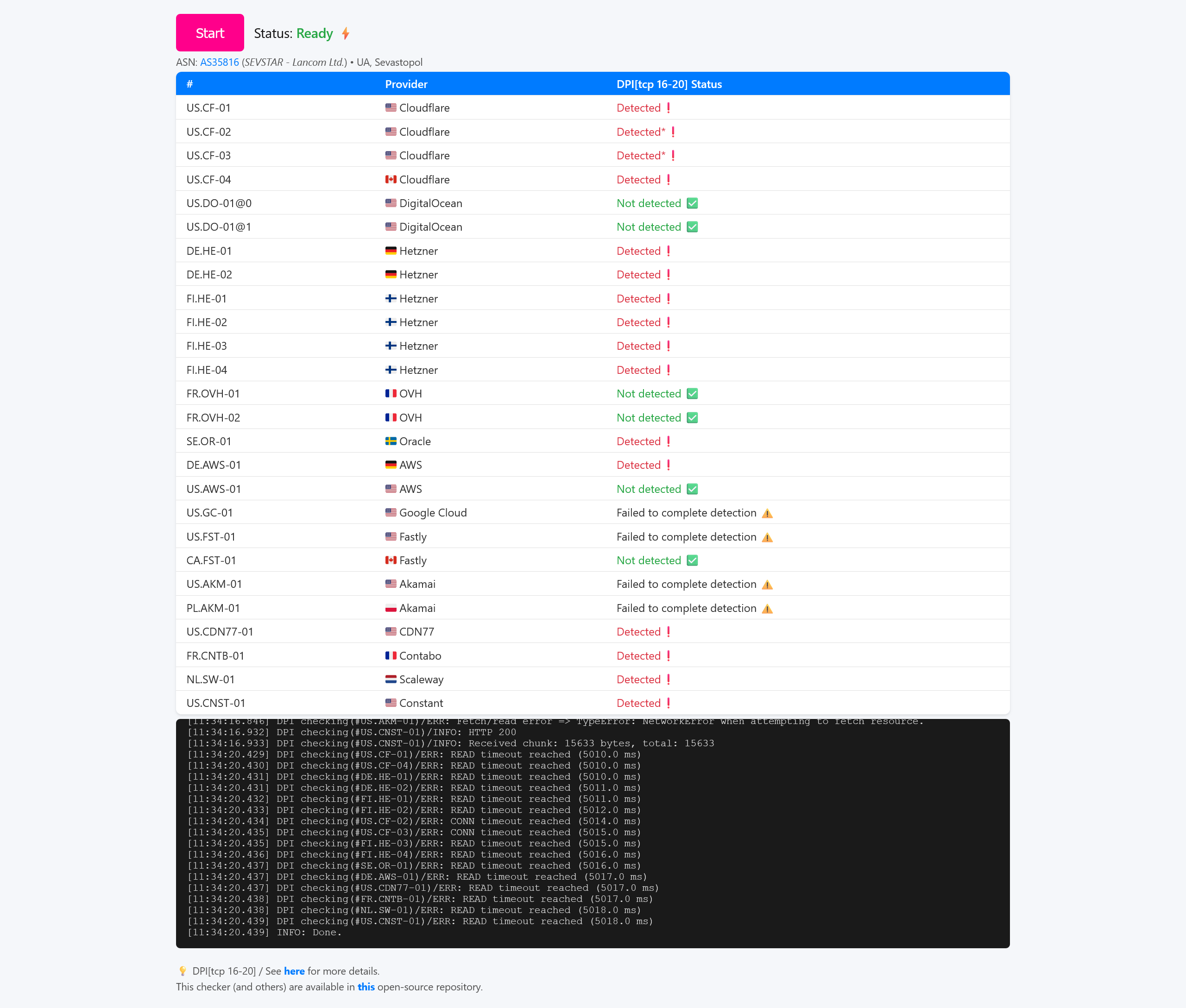This screenshot has height=1008, width=1186.
Task: Open the 'this' open-source repository link
Action: click(x=366, y=987)
